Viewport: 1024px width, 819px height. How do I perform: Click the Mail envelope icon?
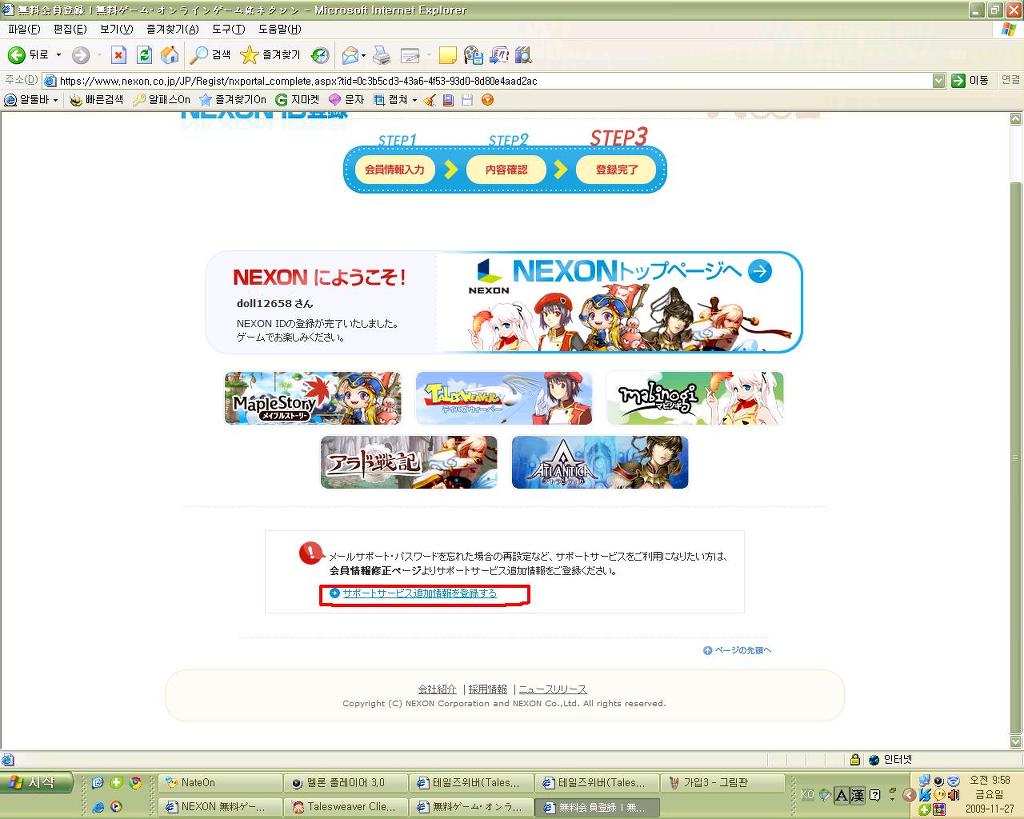click(350, 56)
